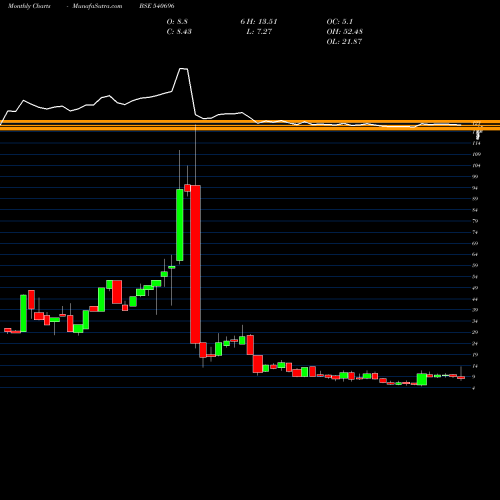This screenshot has width=500, height=500.
Task: Click the 14 price axis label
Action: pos(475,366)
